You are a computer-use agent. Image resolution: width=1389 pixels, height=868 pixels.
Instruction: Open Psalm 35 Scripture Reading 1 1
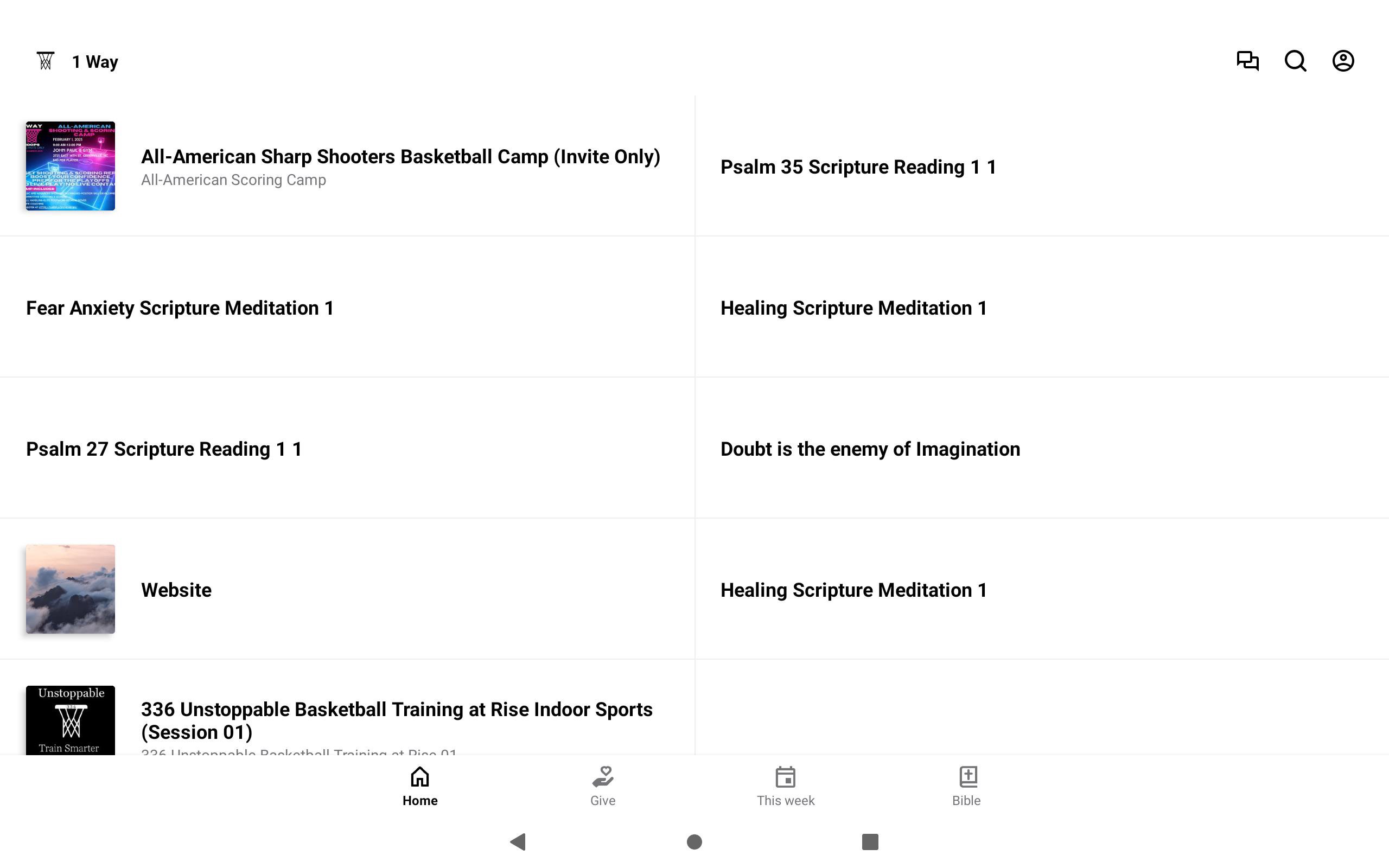[858, 167]
